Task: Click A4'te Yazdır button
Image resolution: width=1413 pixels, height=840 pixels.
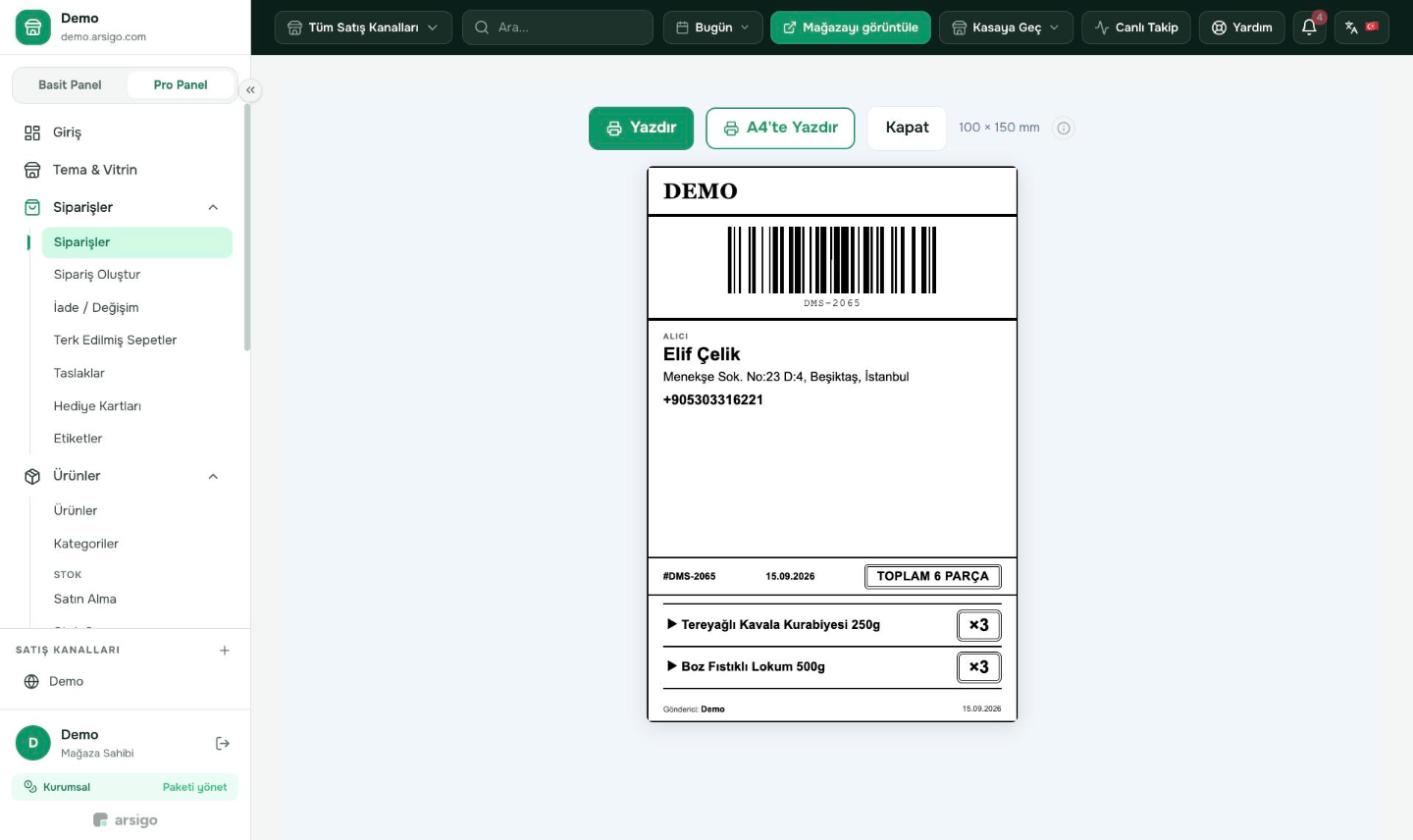Action: tap(780, 128)
